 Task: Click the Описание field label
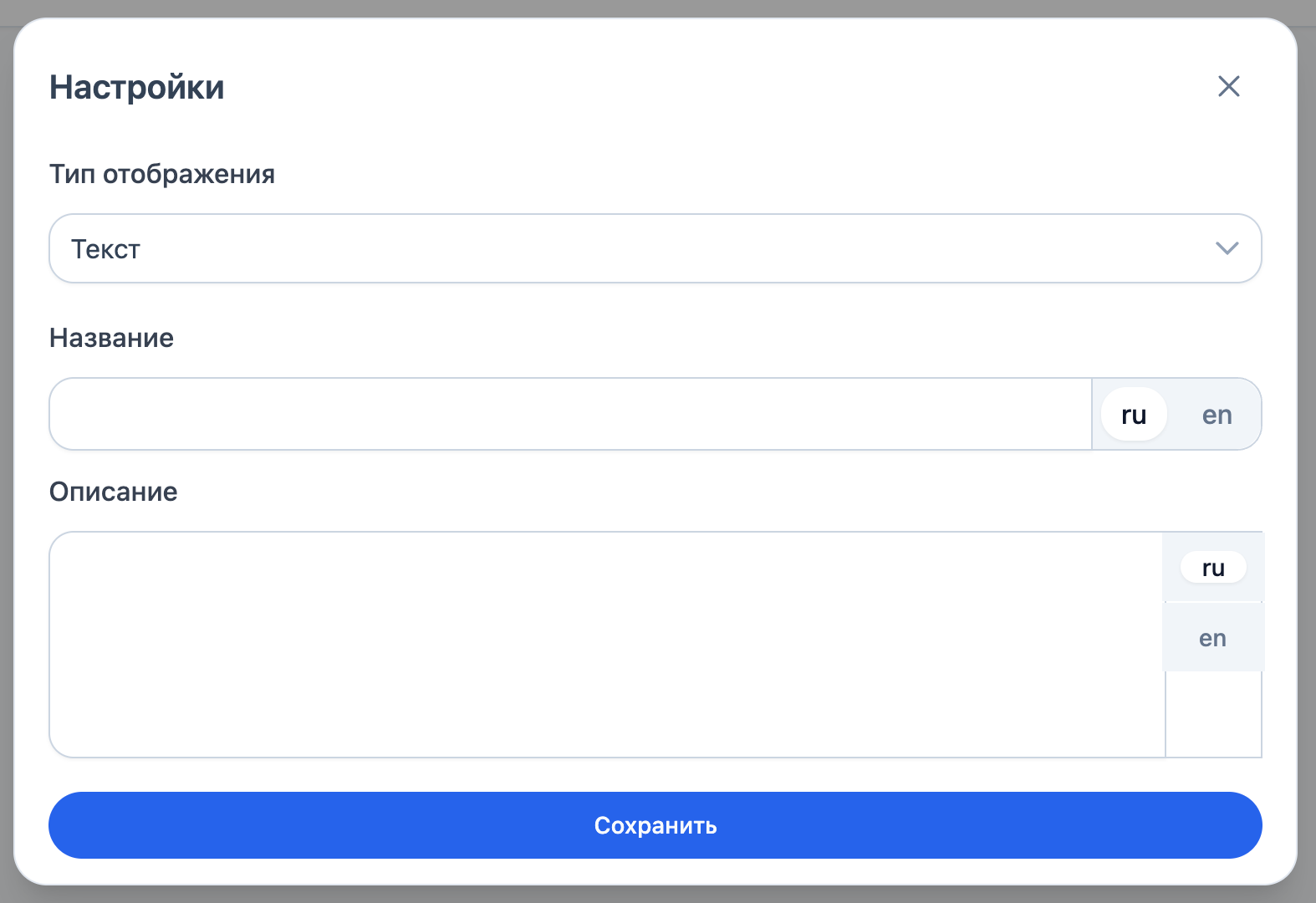pos(114,492)
